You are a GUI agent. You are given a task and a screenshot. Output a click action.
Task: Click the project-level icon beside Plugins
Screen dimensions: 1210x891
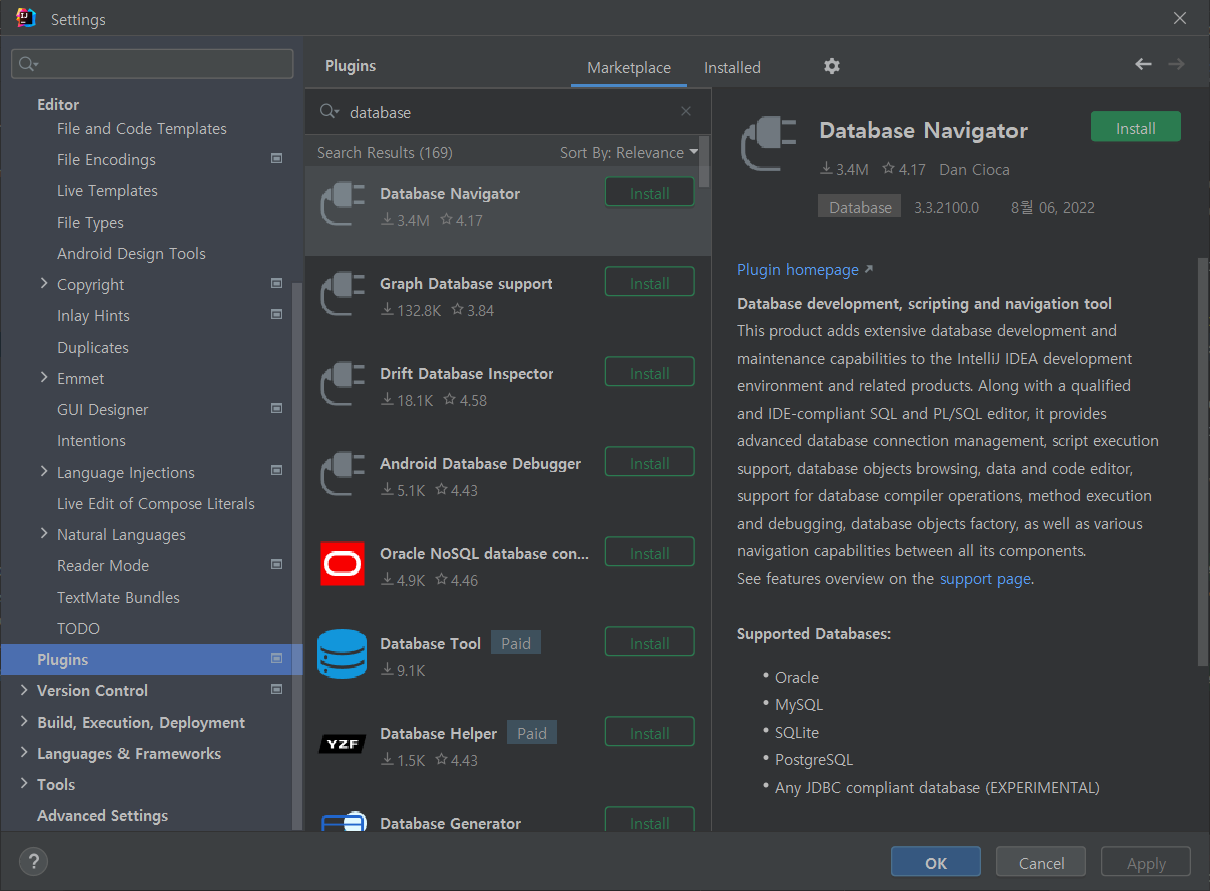click(277, 658)
